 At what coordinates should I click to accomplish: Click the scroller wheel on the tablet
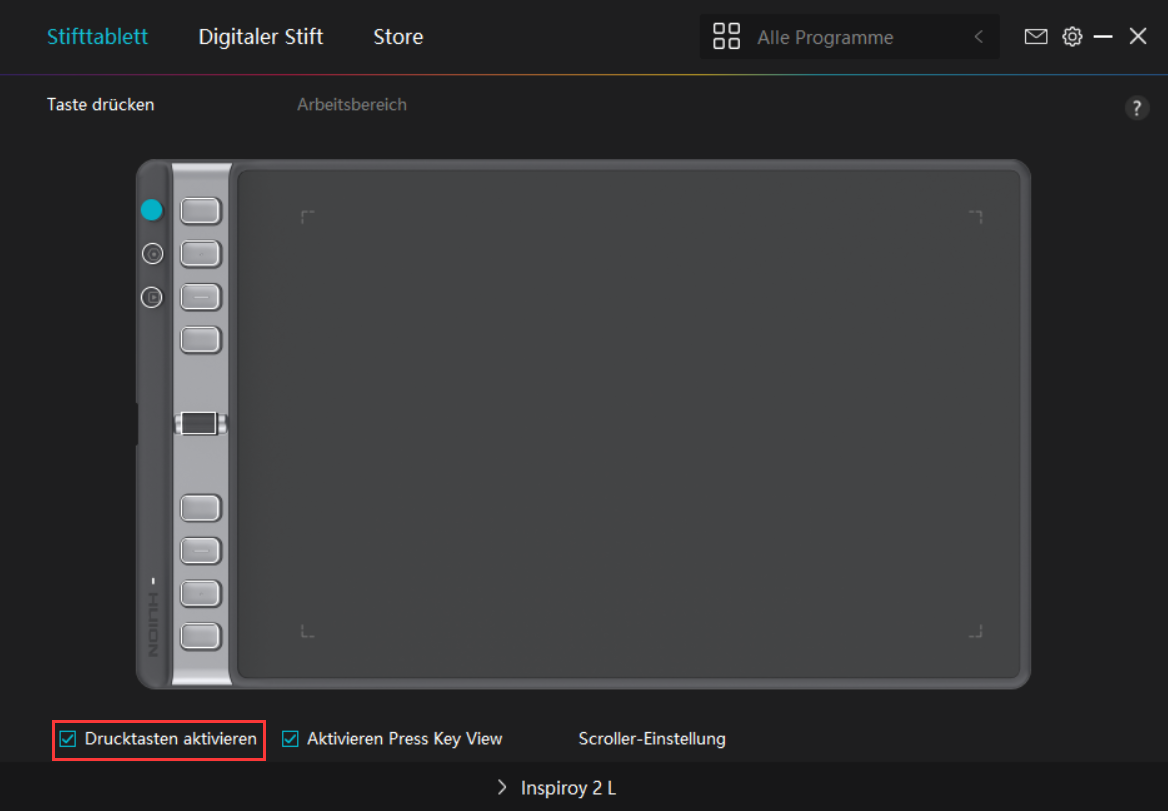click(200, 423)
